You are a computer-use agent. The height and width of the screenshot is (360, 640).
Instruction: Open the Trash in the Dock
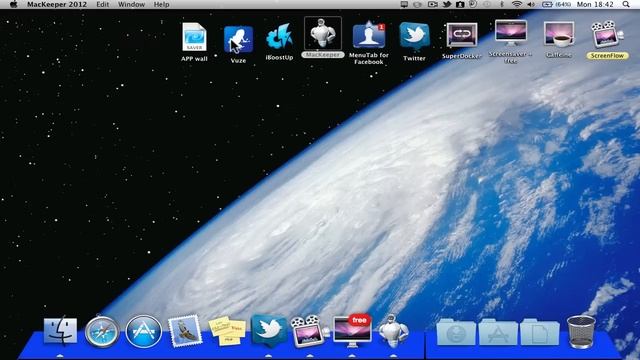(x=581, y=332)
